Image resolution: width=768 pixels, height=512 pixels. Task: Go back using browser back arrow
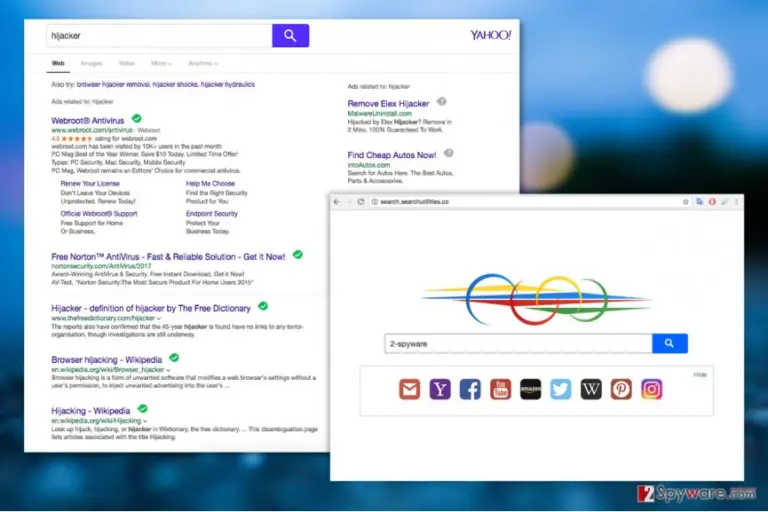click(x=336, y=202)
